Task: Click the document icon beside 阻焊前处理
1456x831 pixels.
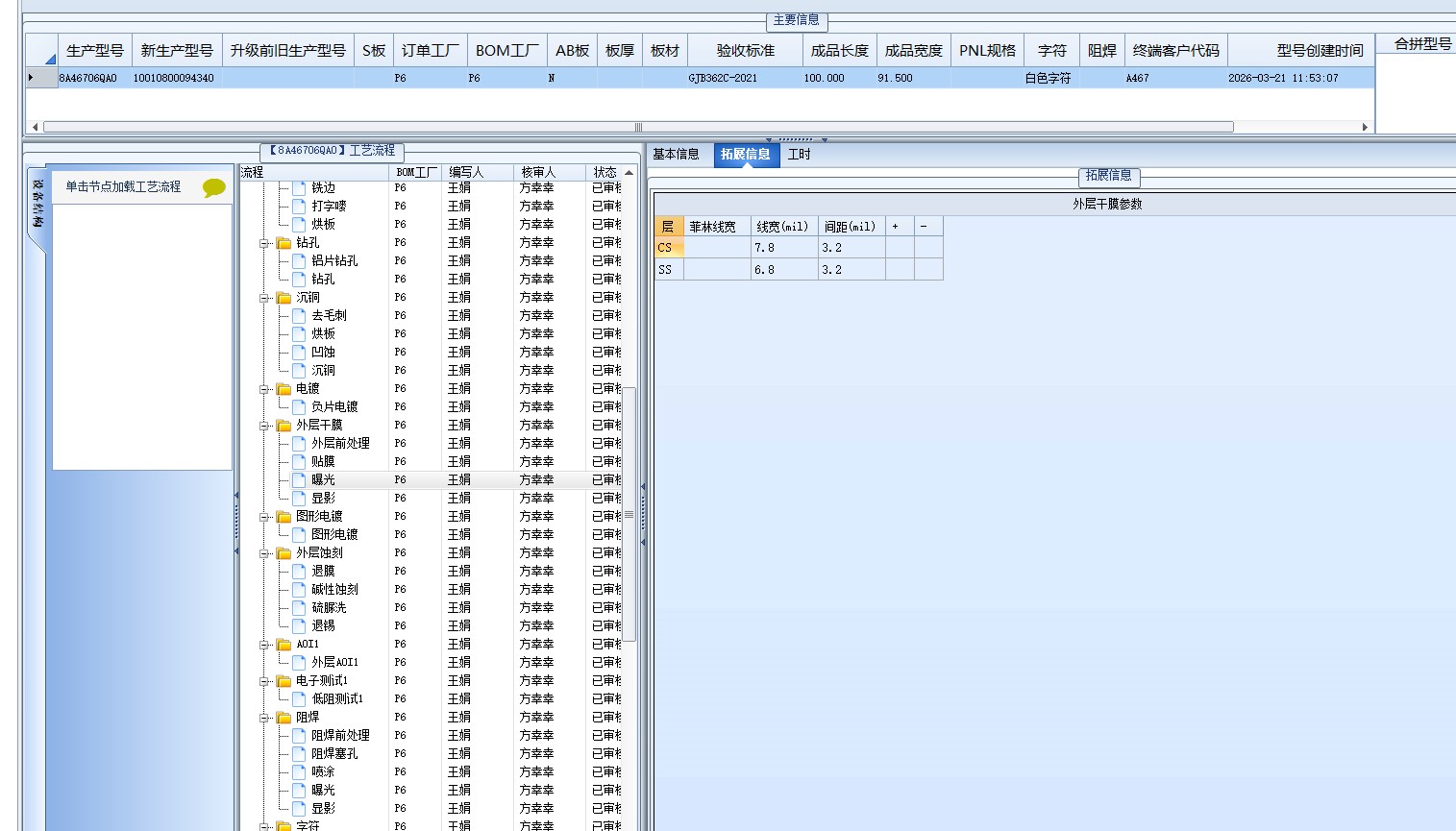Action: pyautogui.click(x=299, y=735)
